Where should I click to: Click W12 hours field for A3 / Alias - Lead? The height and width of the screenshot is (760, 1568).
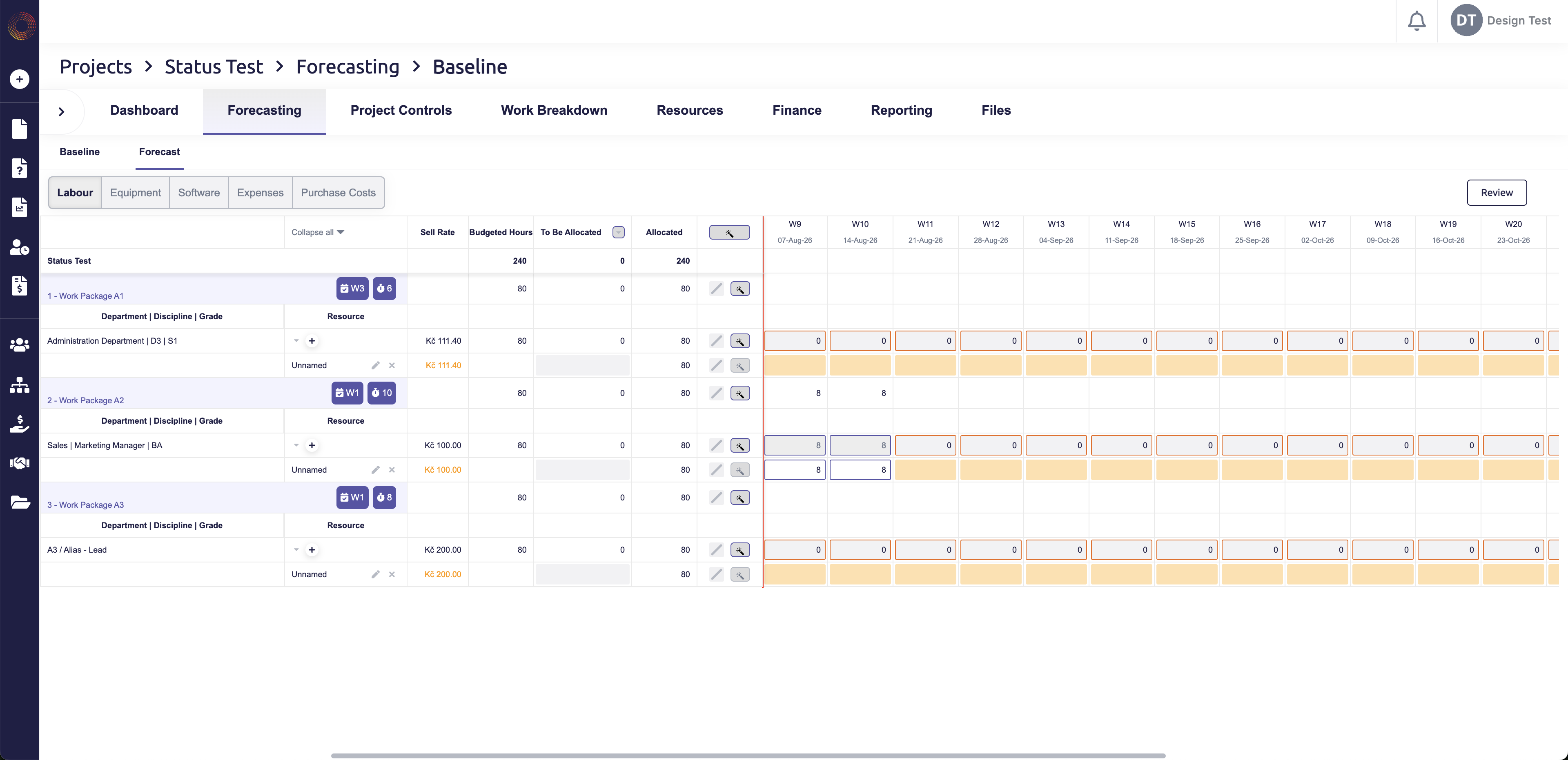[991, 549]
